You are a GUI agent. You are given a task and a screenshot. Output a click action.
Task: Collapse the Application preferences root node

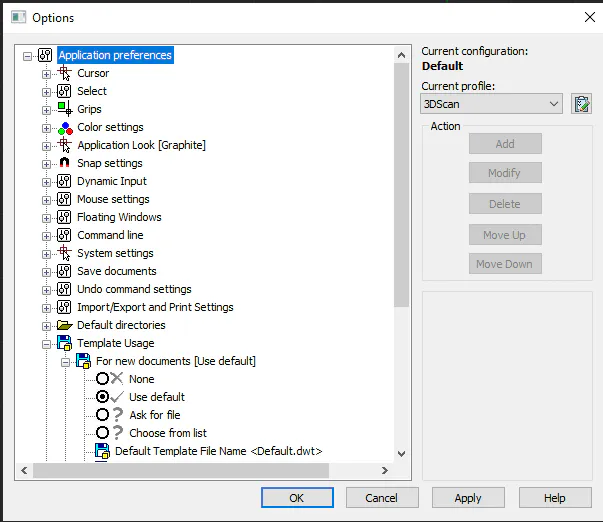click(27, 56)
